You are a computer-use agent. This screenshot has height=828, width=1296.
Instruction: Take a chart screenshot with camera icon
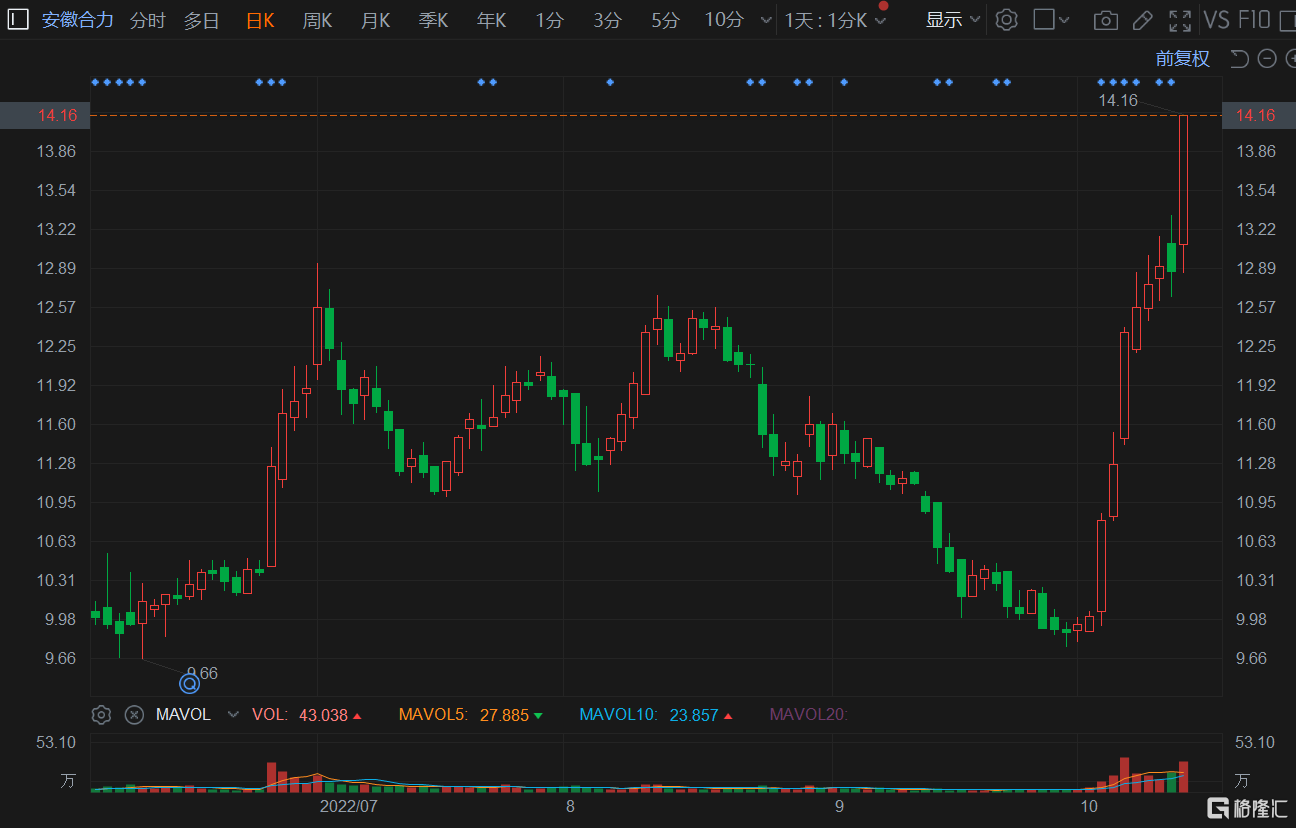pyautogui.click(x=1105, y=20)
